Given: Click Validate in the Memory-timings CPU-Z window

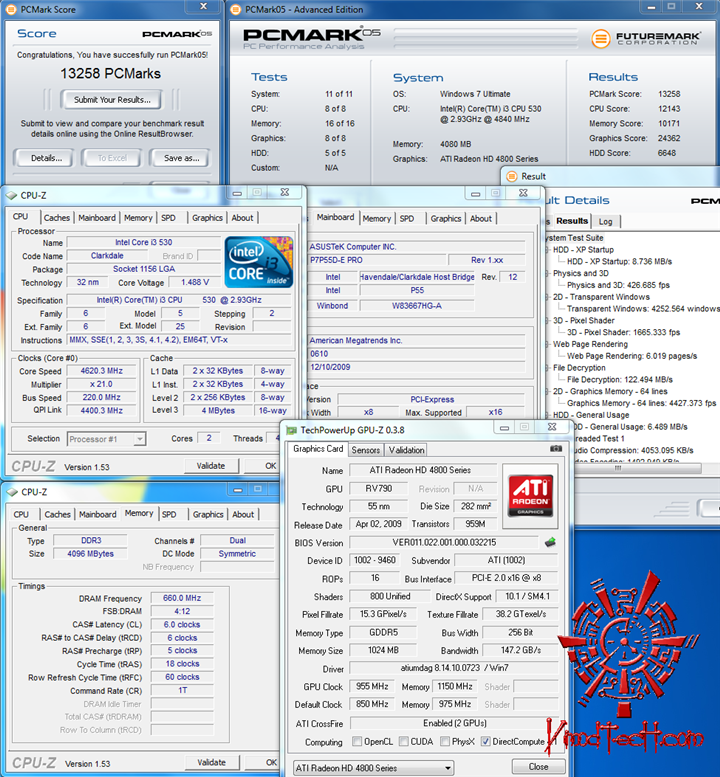Looking at the screenshot, I should tap(212, 762).
